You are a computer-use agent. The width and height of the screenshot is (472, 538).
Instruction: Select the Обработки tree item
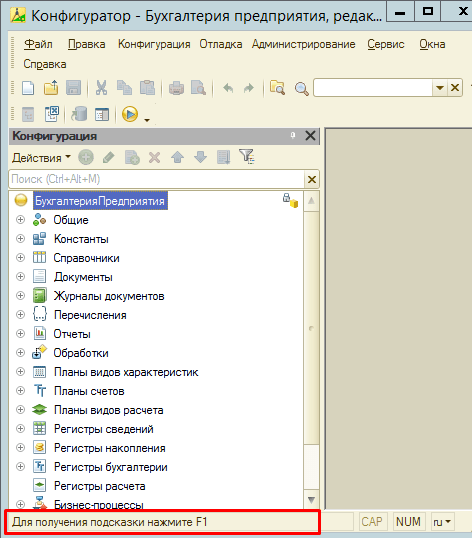coord(81,353)
